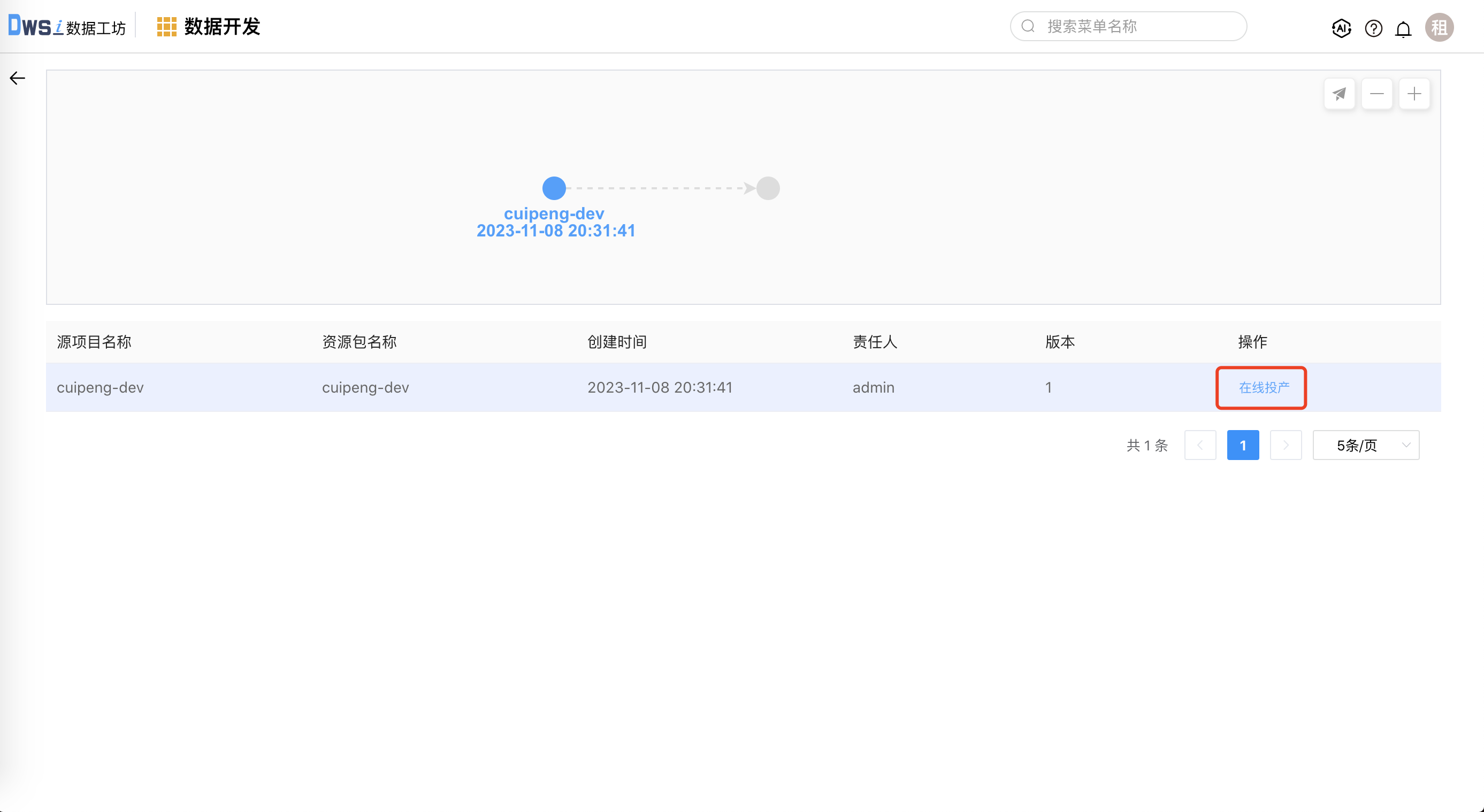Select the blue cuipeng-dev graph node

[554, 188]
